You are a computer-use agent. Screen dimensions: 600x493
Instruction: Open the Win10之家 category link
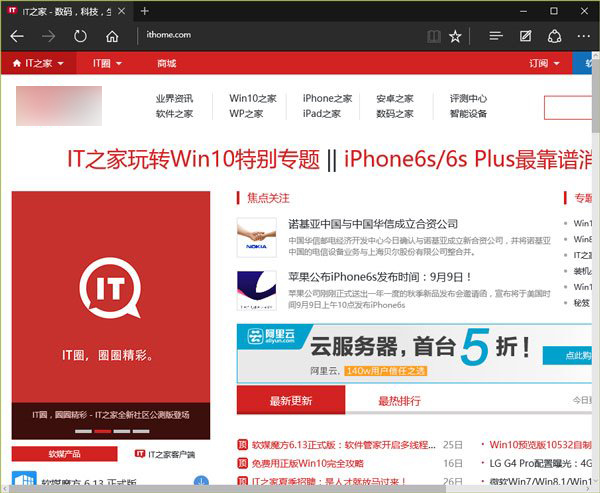253,99
